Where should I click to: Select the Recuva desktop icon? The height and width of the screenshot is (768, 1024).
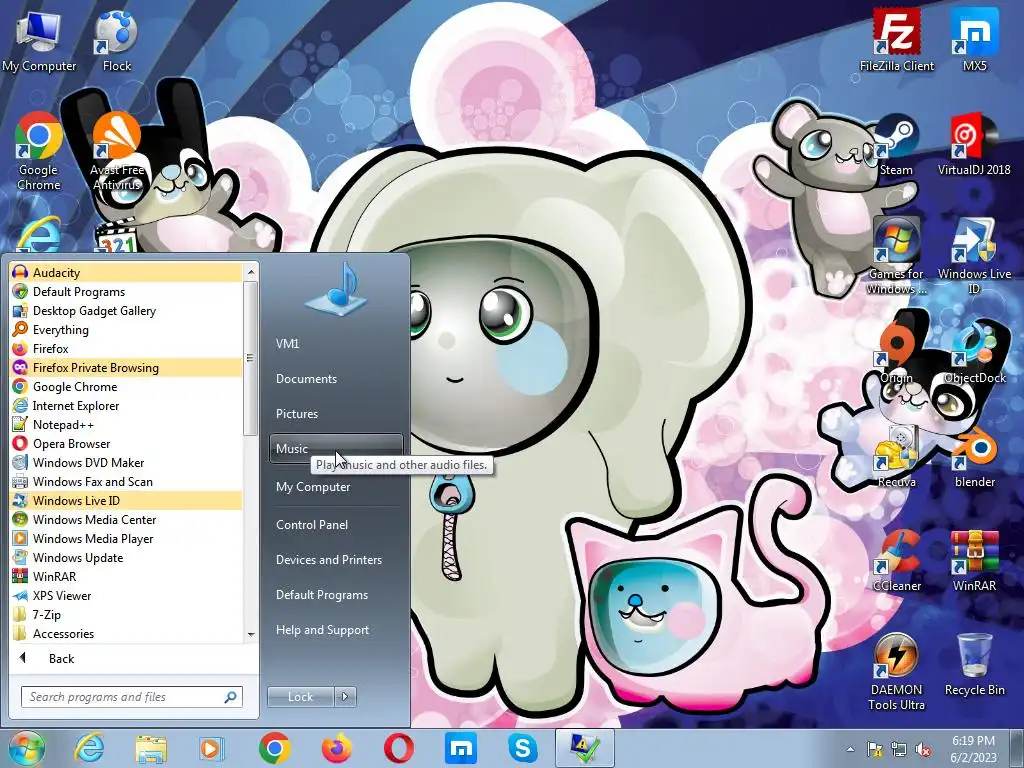(x=897, y=457)
